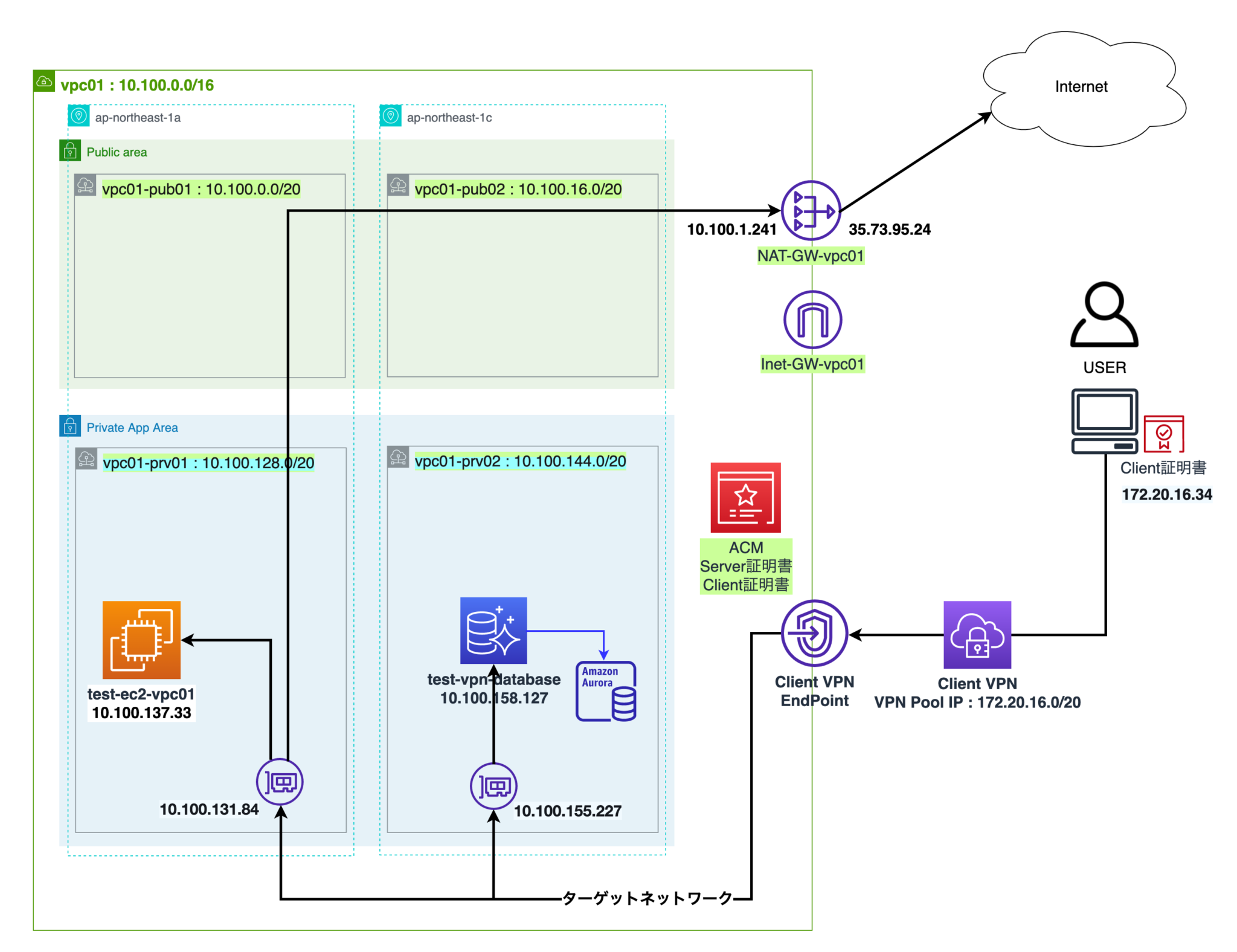This screenshot has height=952, width=1237.
Task: Select the Internet cloud shape
Action: click(x=1084, y=88)
